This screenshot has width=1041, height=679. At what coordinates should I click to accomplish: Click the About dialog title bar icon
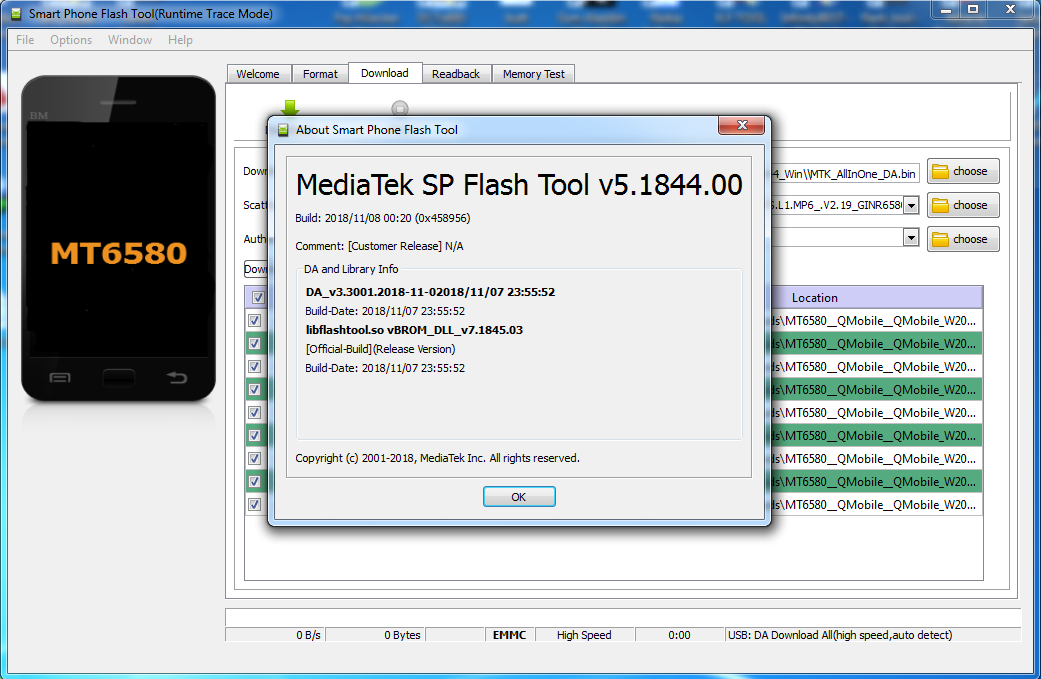click(283, 130)
